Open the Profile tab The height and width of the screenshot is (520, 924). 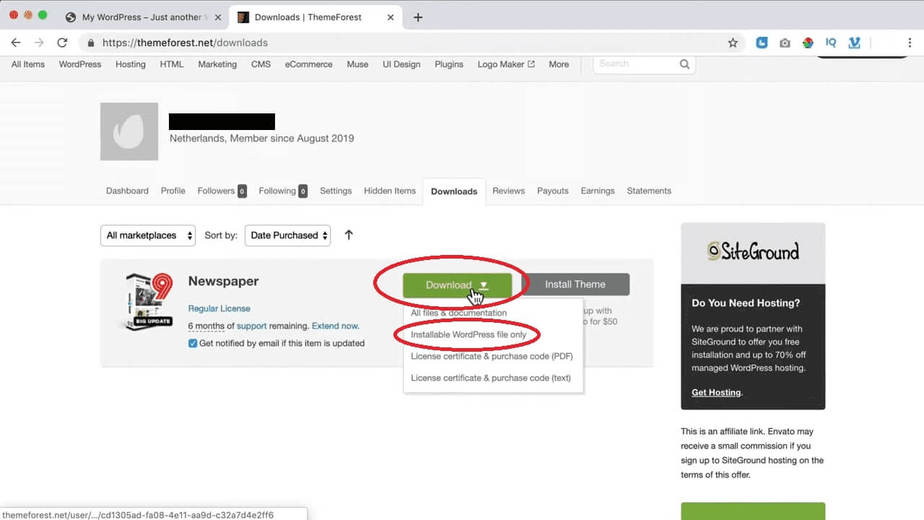click(173, 191)
